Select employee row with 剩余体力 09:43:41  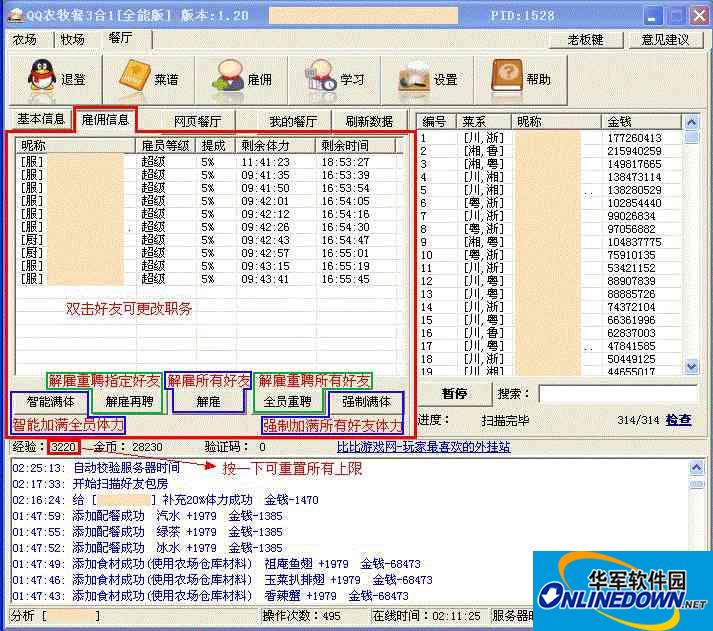208,279
